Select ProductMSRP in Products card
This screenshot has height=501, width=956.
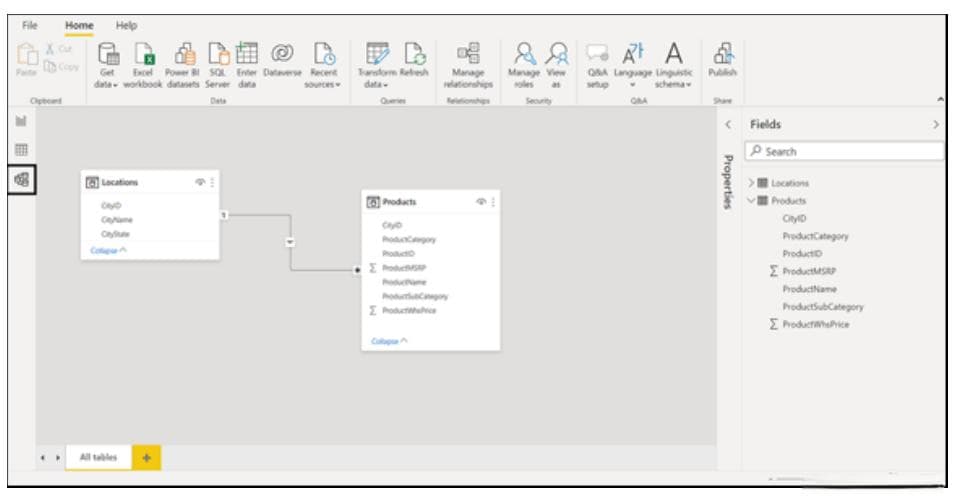(404, 268)
